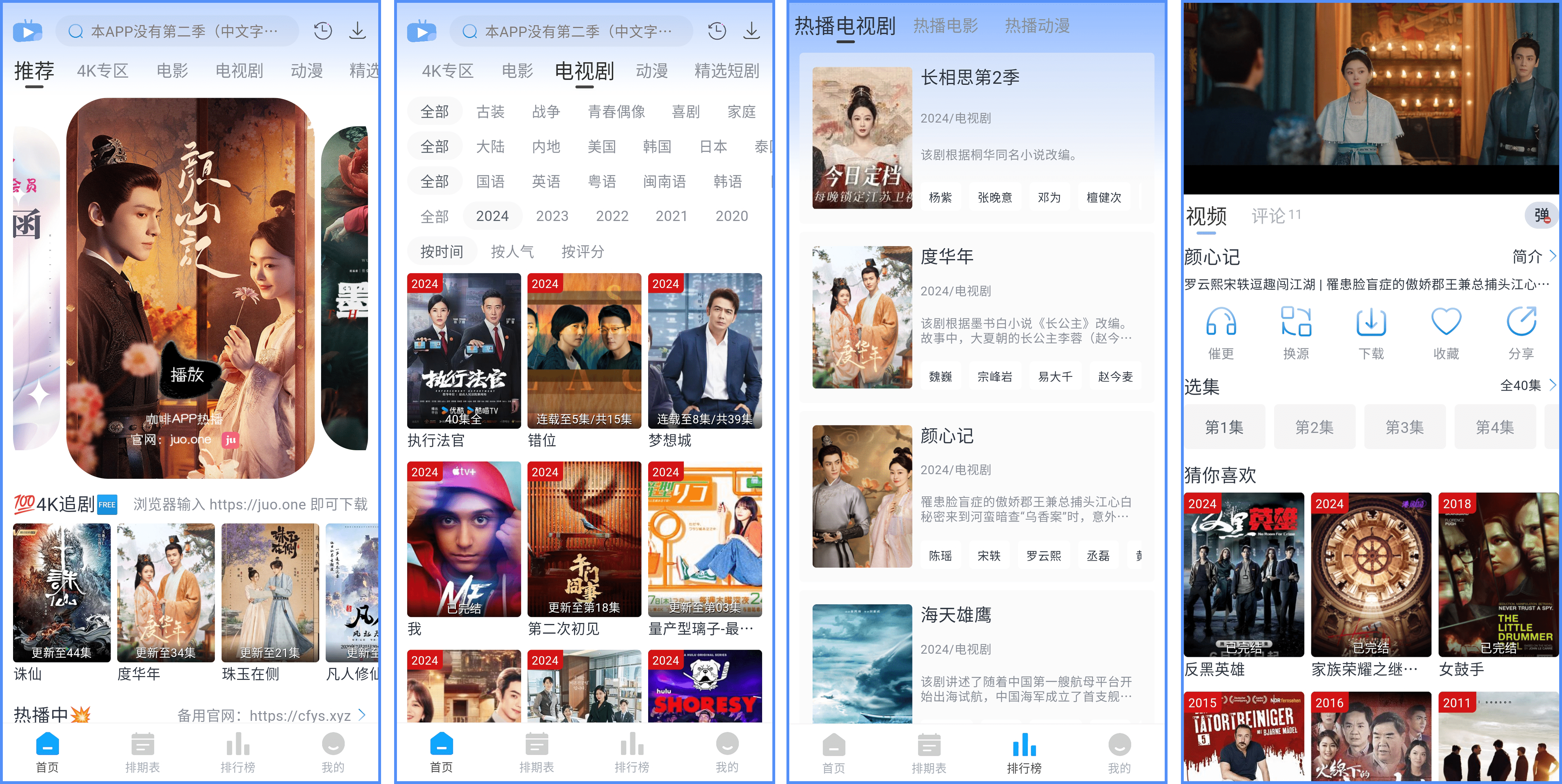Switch to 电影 tab in first screen

click(x=172, y=71)
